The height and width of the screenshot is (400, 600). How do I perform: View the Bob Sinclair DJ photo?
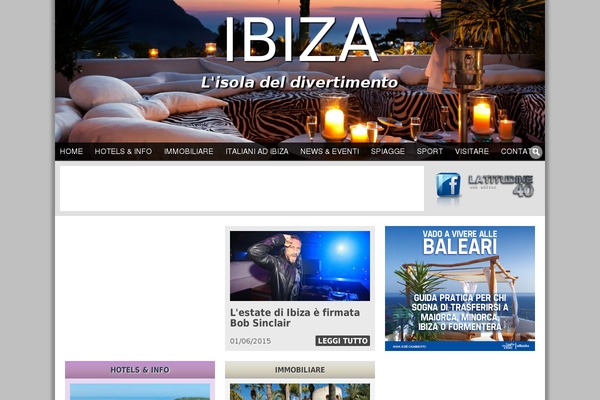(x=300, y=266)
